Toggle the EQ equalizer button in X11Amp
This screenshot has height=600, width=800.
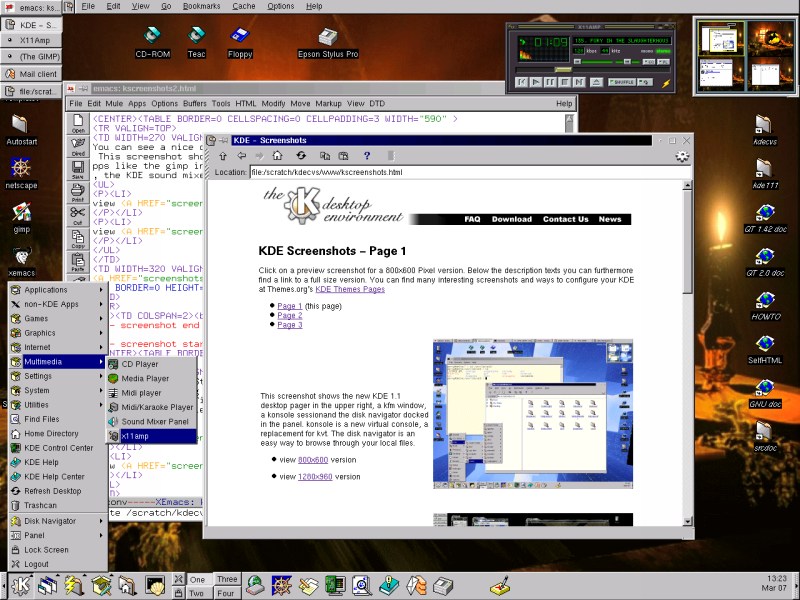pos(648,62)
